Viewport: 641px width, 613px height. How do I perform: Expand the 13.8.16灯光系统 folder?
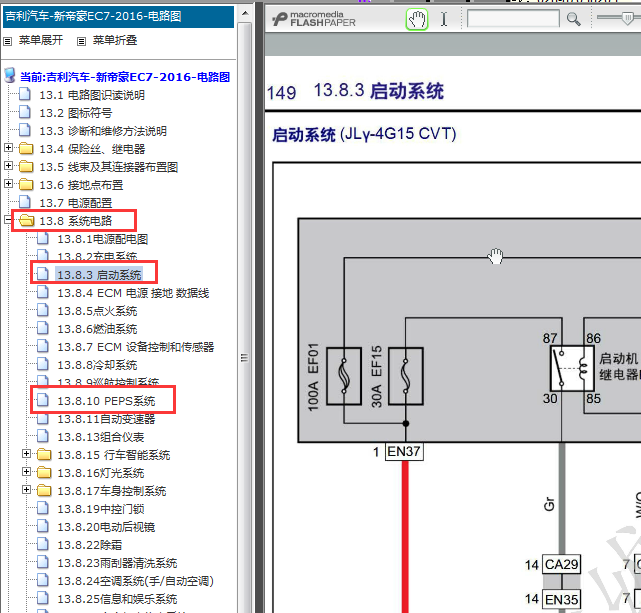26,472
